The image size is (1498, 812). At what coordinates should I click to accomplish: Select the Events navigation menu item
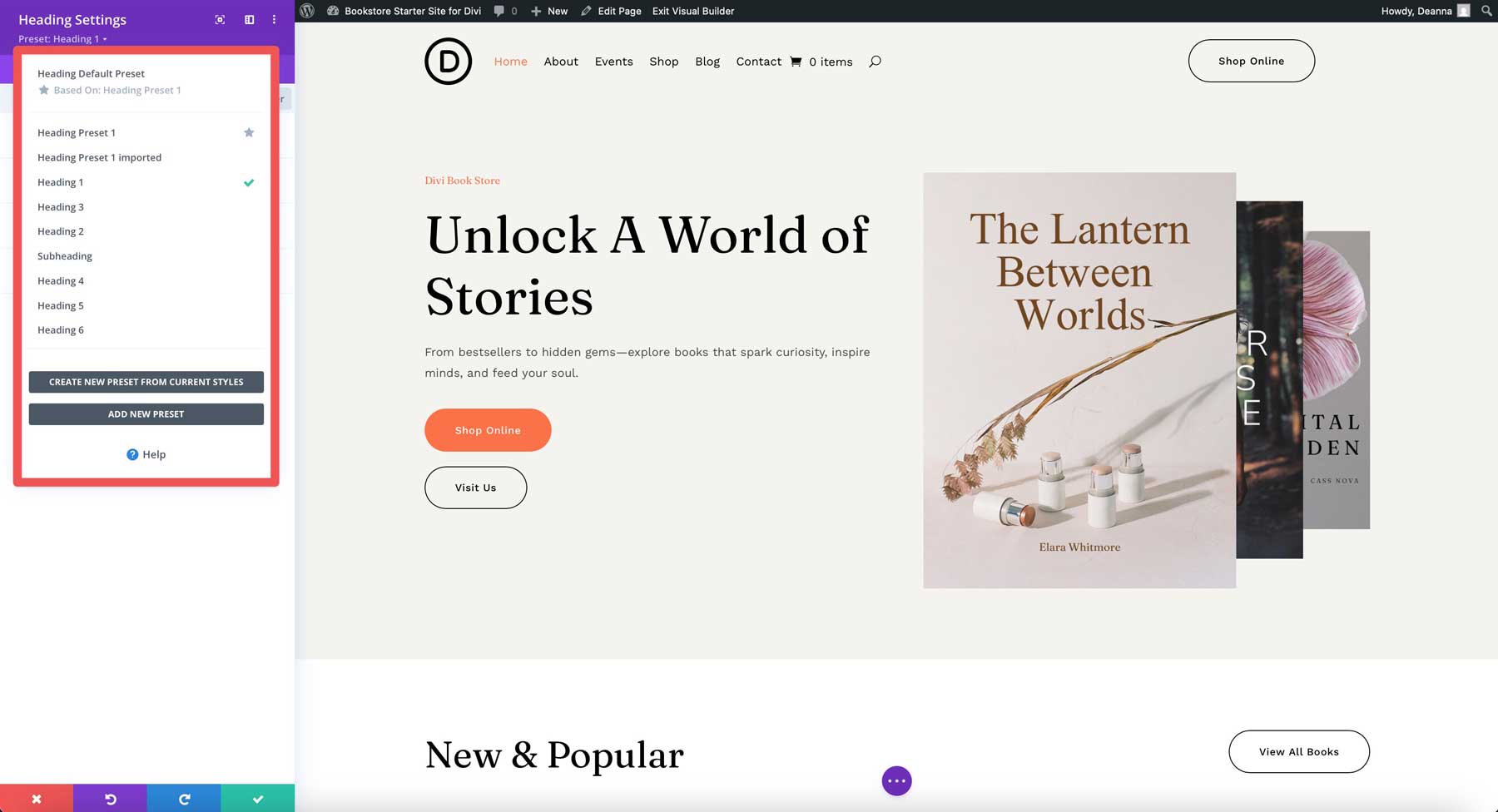pyautogui.click(x=613, y=61)
